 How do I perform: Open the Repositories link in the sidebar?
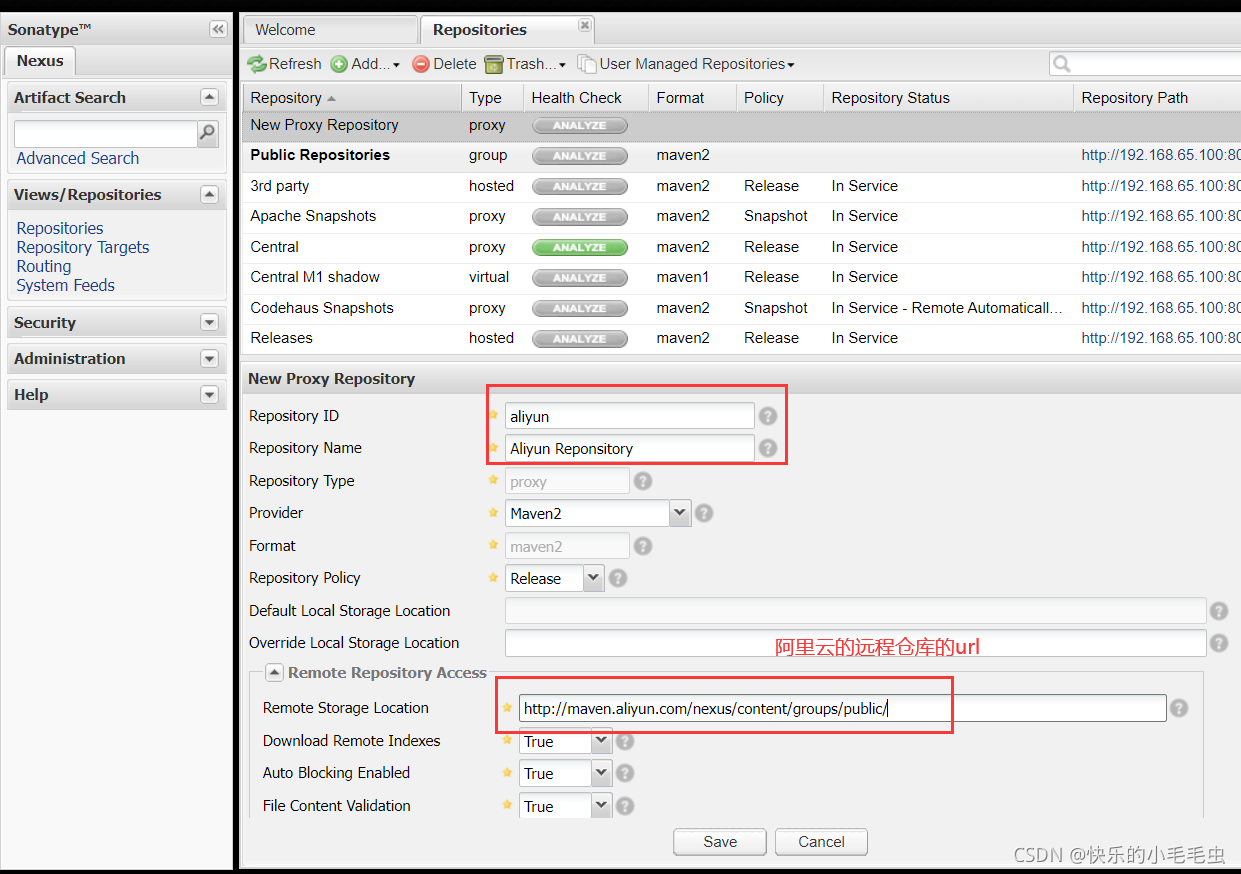pyautogui.click(x=60, y=228)
